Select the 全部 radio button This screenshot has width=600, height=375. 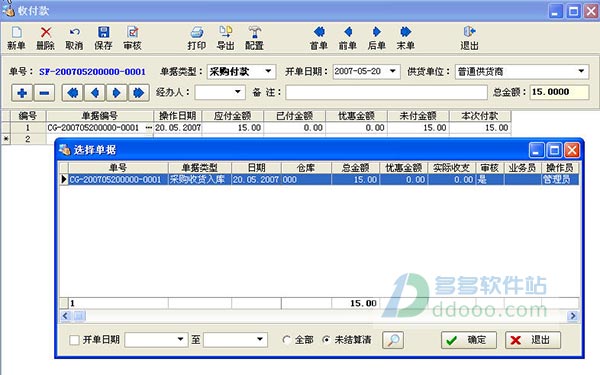click(286, 340)
